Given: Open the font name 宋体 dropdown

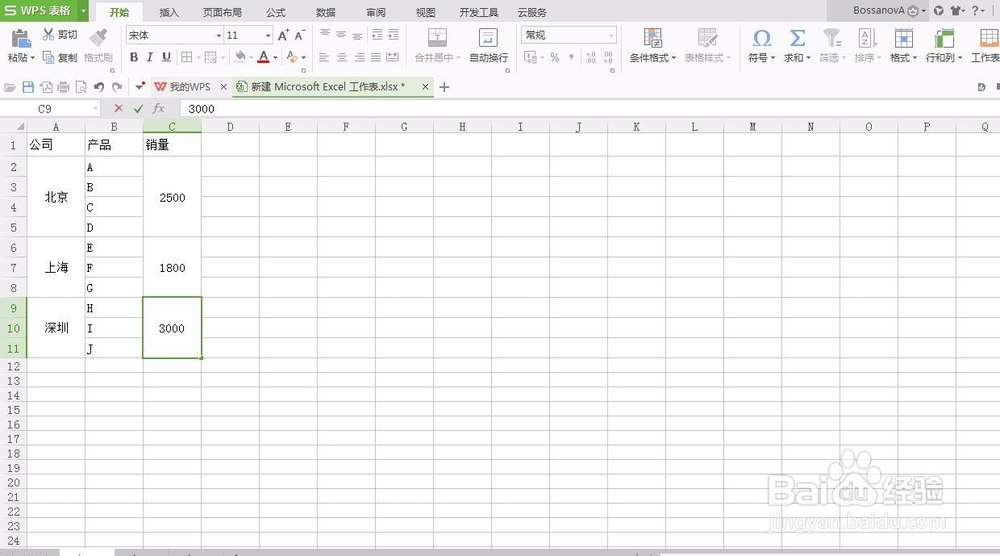Looking at the screenshot, I should click(x=219, y=36).
